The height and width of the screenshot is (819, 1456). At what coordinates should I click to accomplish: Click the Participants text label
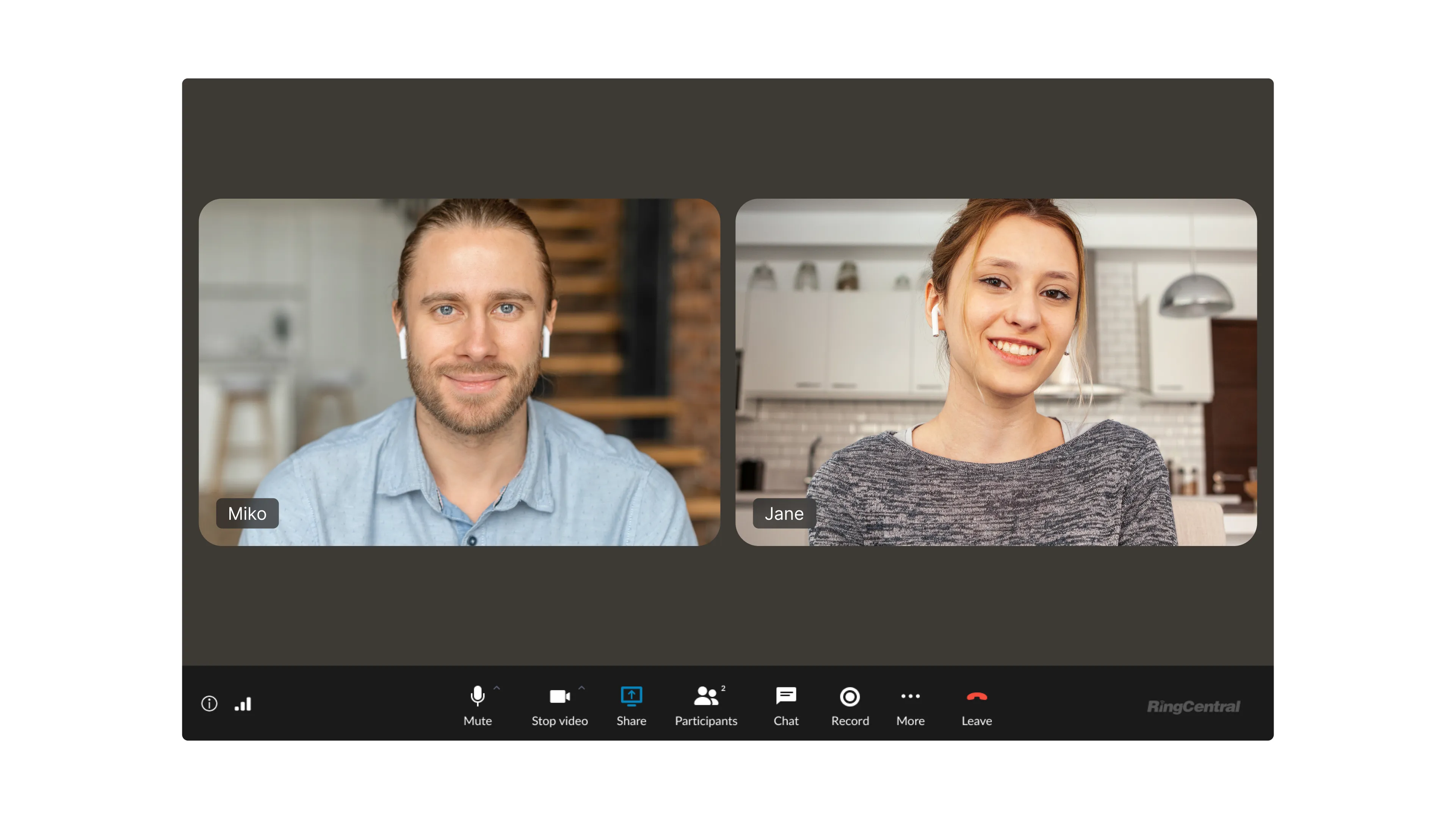pyautogui.click(x=706, y=721)
